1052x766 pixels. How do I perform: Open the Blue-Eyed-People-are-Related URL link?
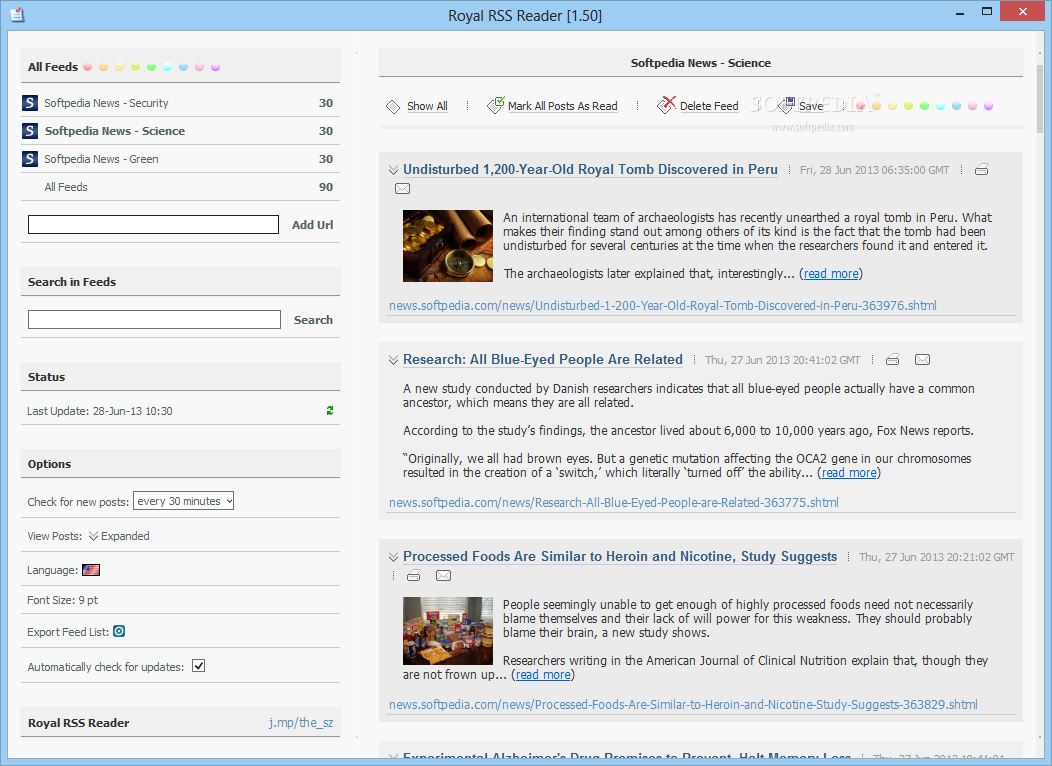614,502
